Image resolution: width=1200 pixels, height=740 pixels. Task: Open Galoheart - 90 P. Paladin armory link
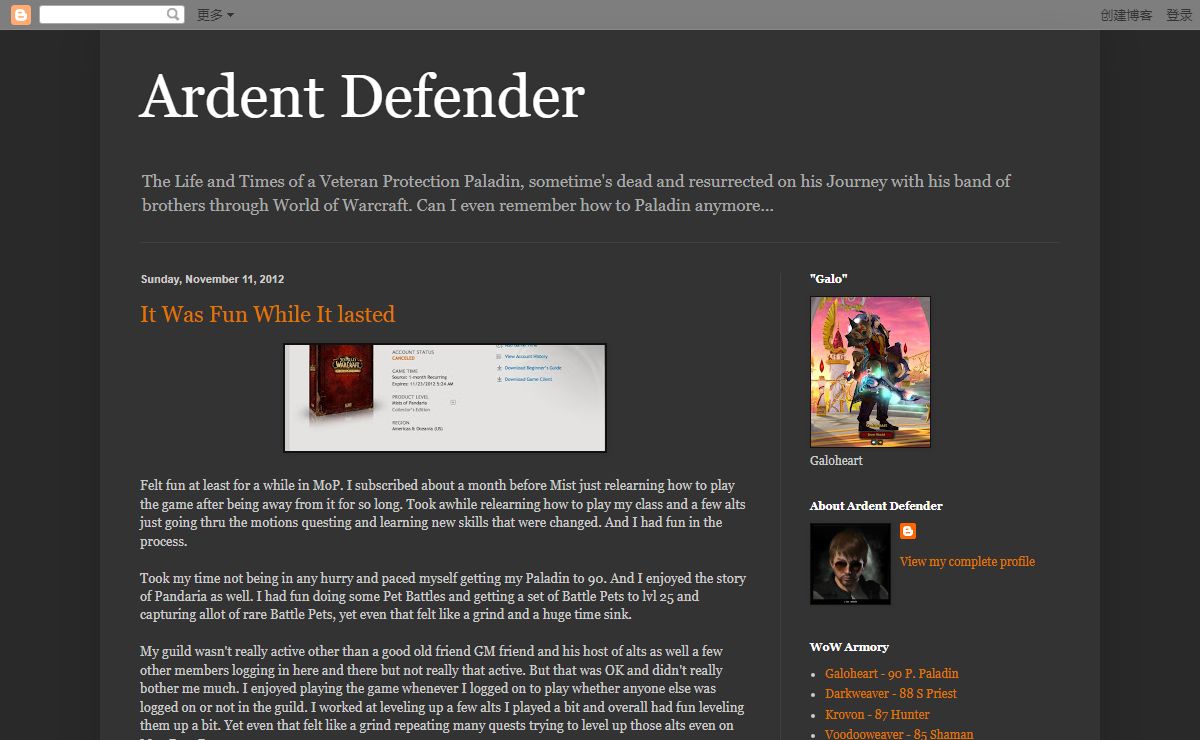tap(892, 673)
